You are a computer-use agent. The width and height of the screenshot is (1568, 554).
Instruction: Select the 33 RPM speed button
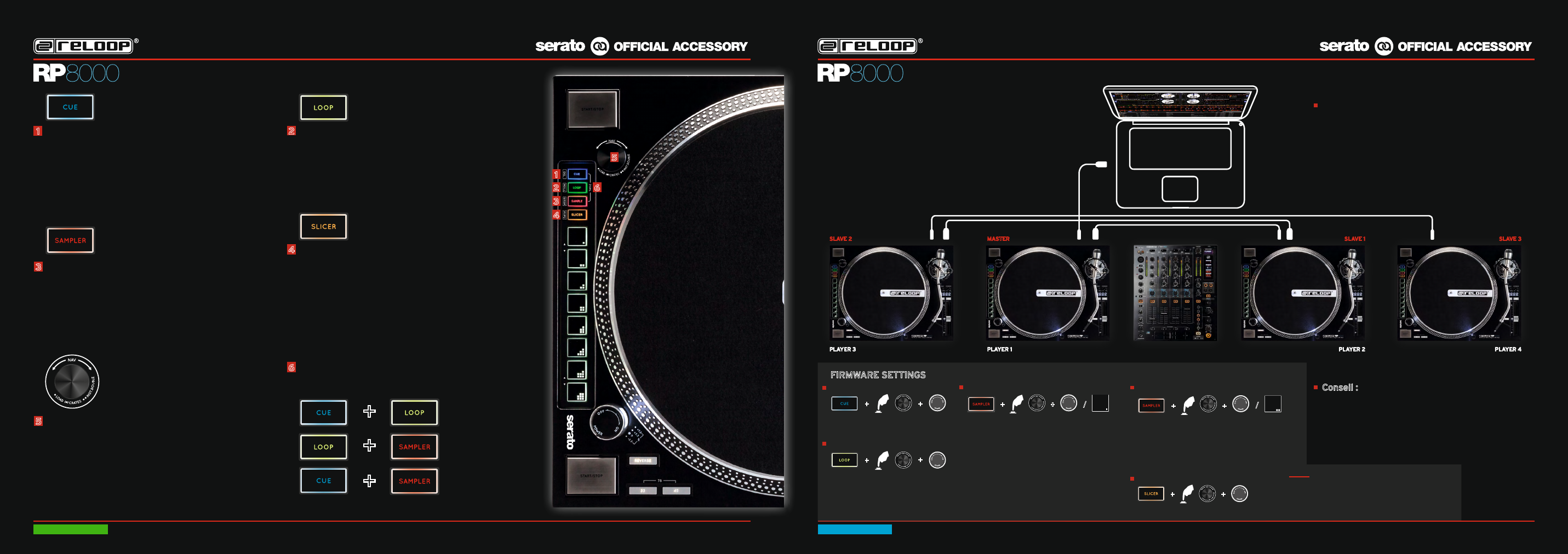pos(643,490)
